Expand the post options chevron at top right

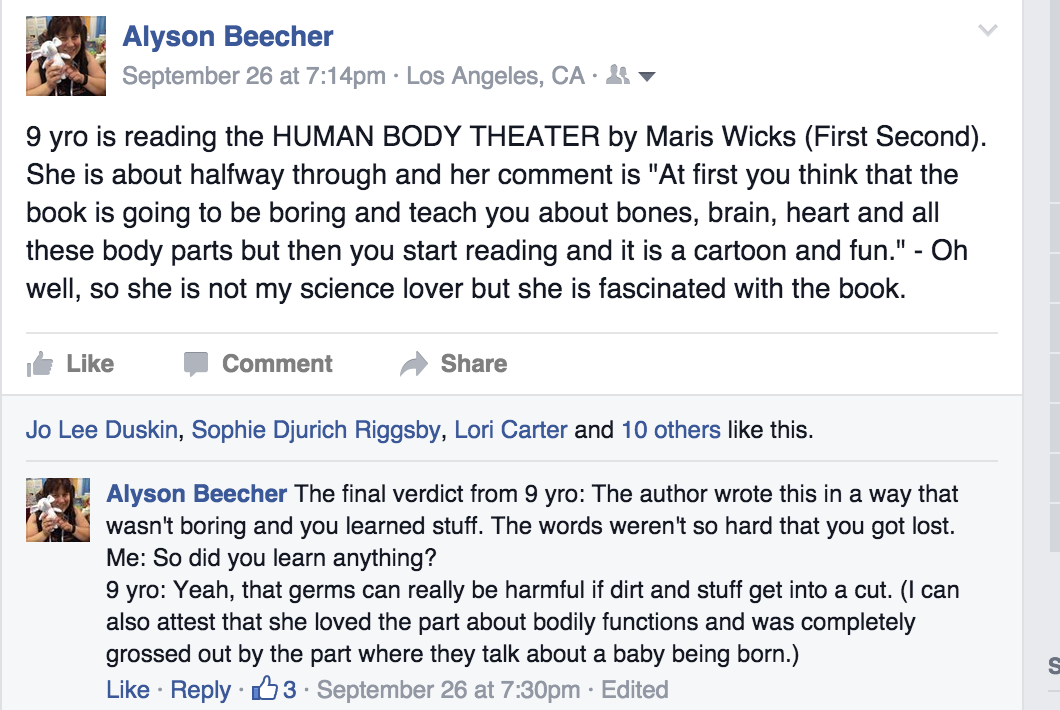988,30
